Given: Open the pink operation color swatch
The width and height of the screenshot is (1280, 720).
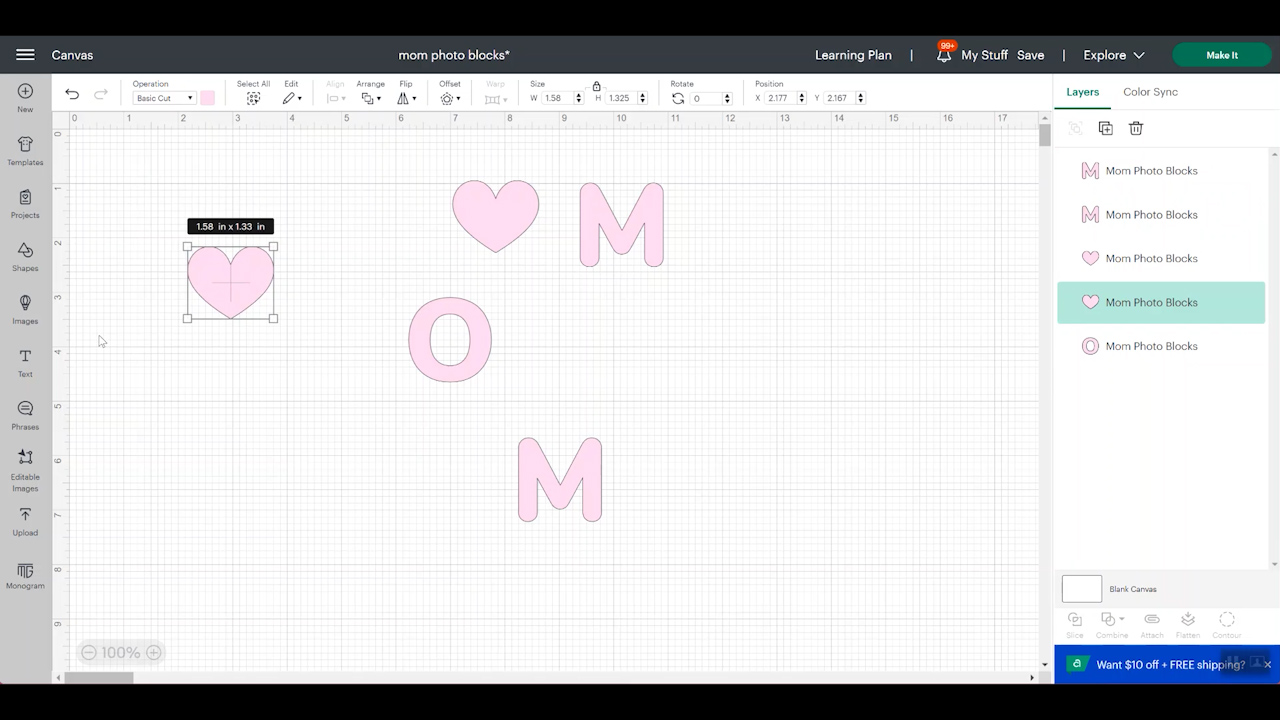Looking at the screenshot, I should [207, 98].
